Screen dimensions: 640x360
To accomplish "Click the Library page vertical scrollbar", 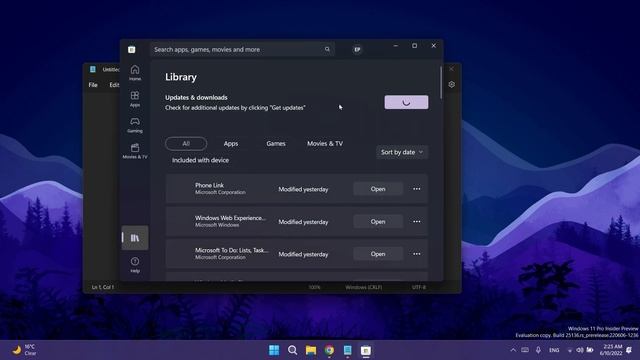I will click(x=441, y=83).
